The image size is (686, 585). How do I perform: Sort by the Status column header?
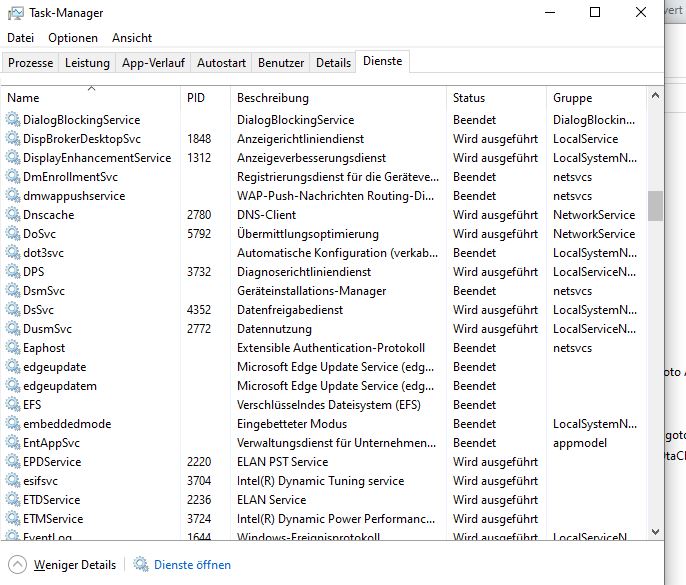(496, 98)
